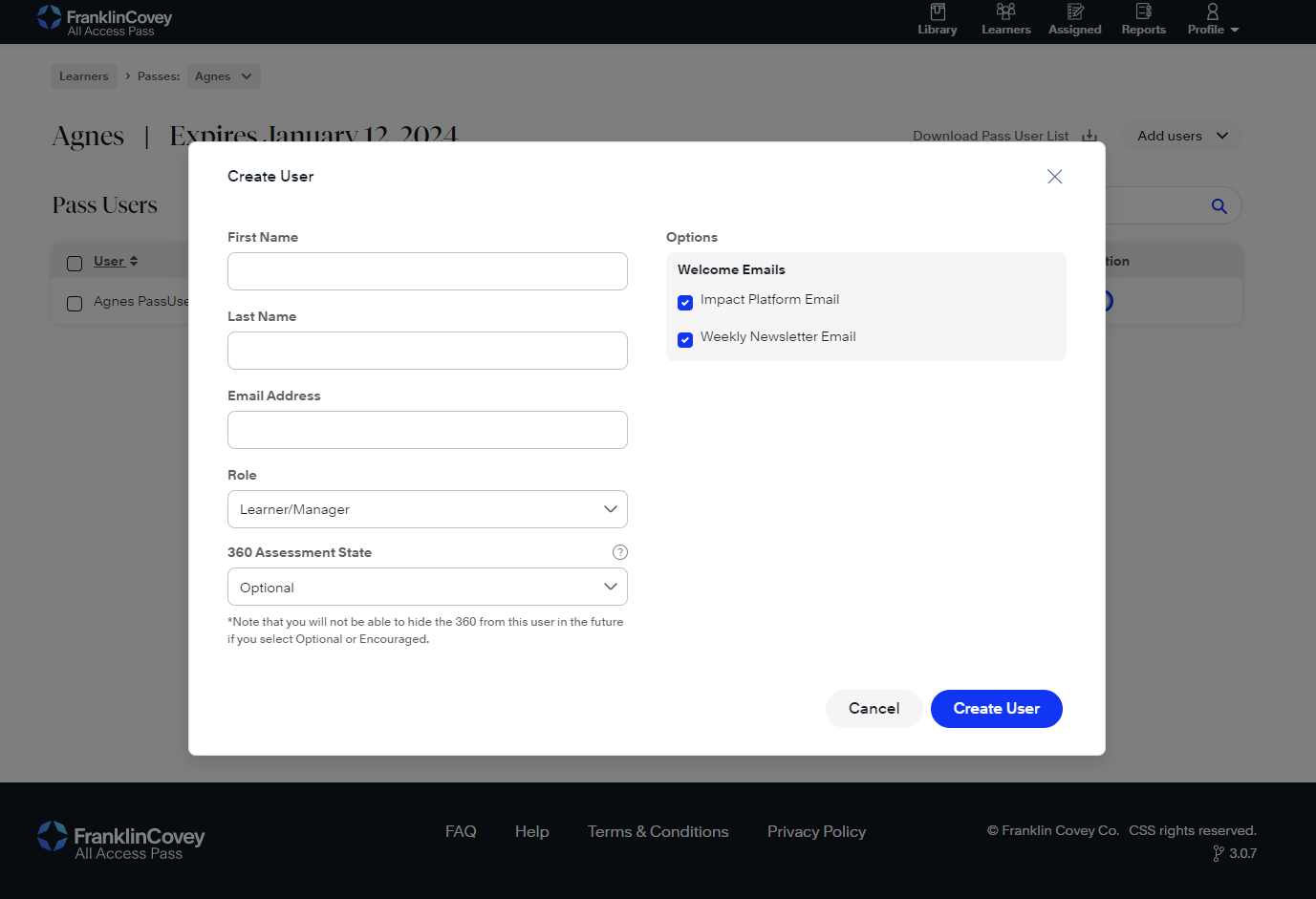Click the Download Pass User List icon
The image size is (1316, 899).
coord(1089,136)
